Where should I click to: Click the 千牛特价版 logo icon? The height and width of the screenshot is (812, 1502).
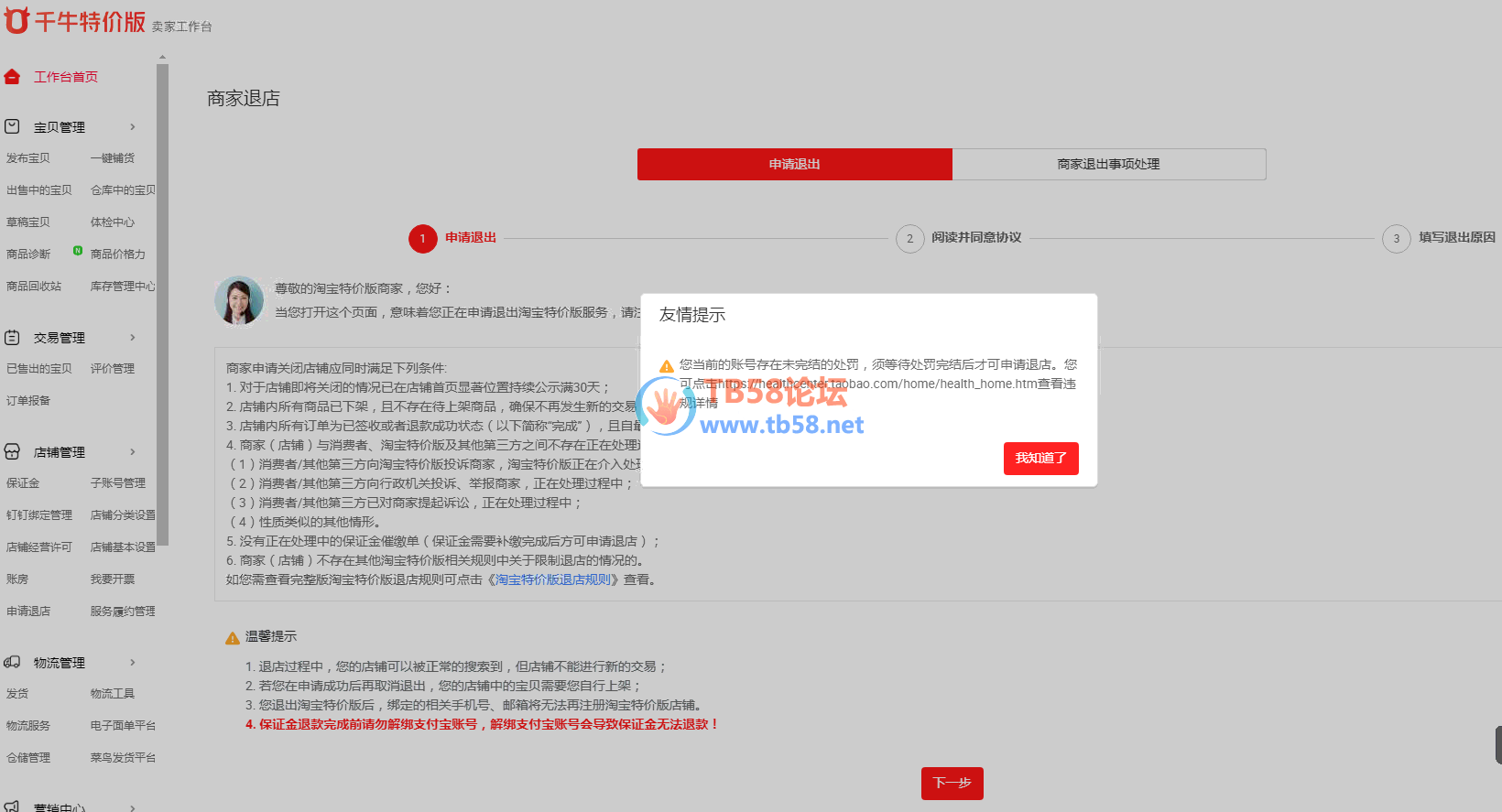[16, 19]
